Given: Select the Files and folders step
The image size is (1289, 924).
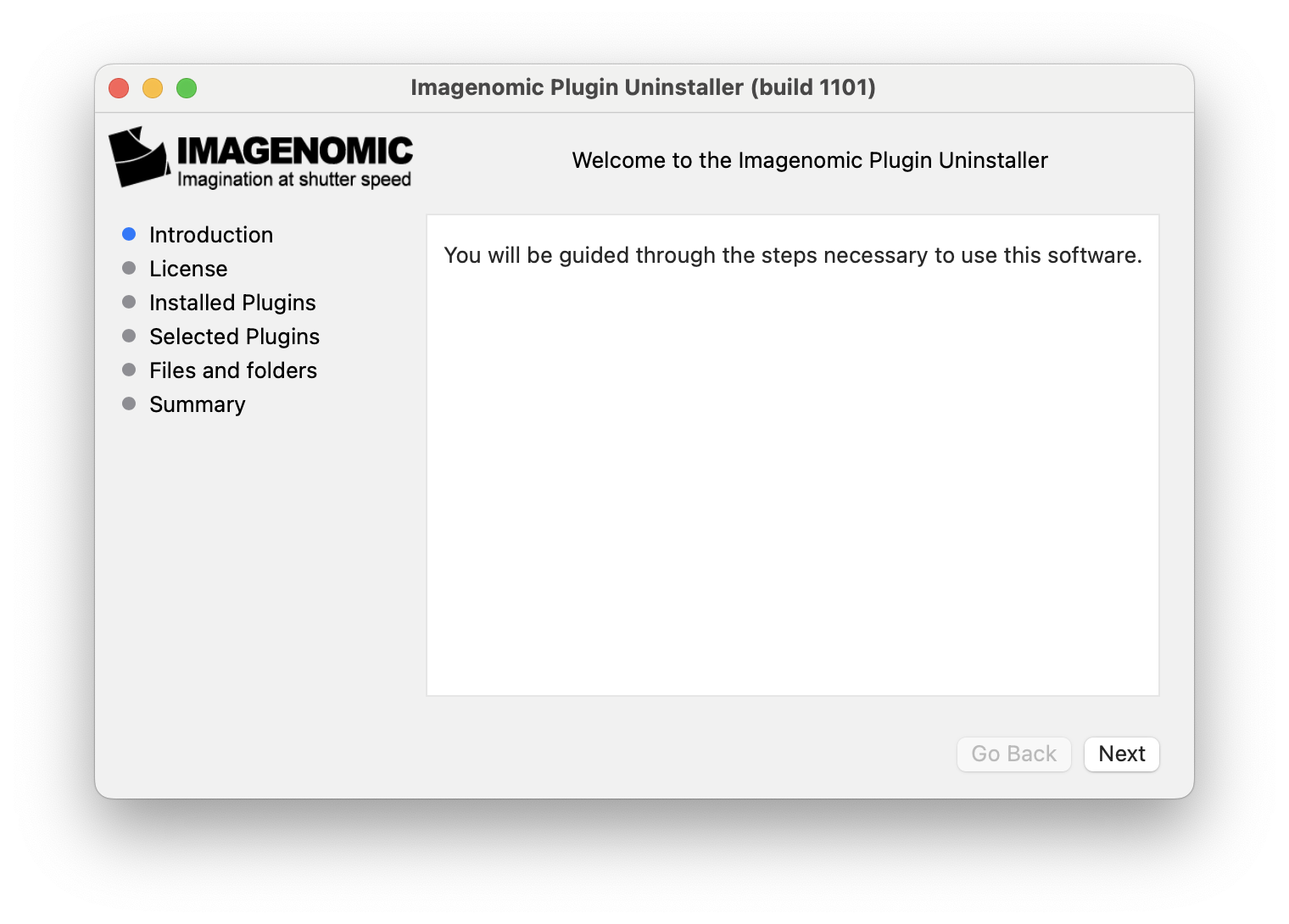Looking at the screenshot, I should coord(233,370).
